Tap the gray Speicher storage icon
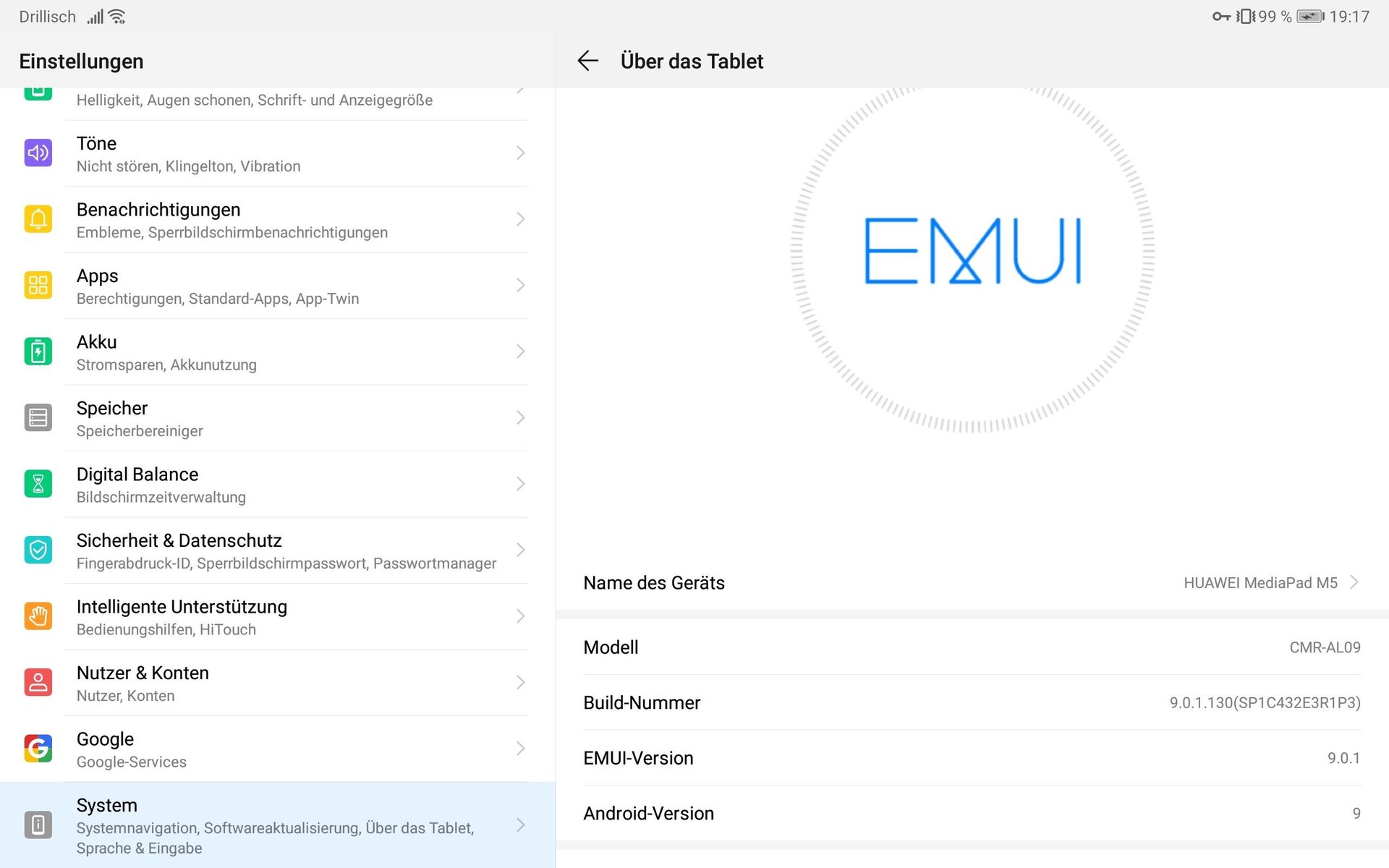1389x868 pixels. tap(38, 417)
